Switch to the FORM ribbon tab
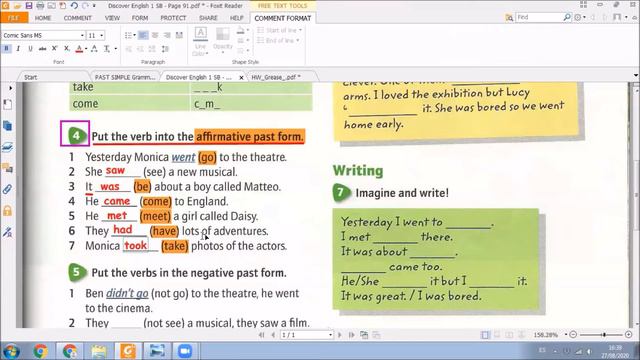Image resolution: width=640 pixels, height=360 pixels. pos(140,18)
